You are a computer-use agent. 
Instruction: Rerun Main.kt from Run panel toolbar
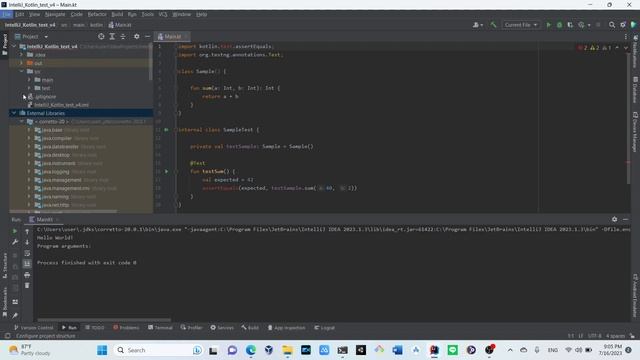[x=15, y=231]
